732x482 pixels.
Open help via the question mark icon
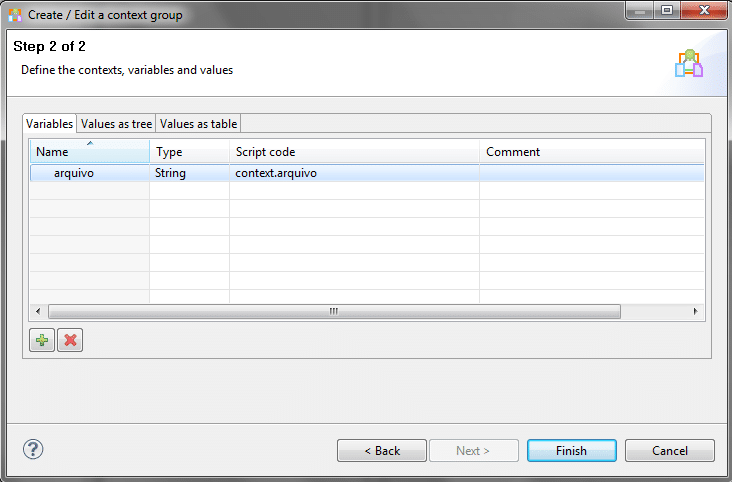[x=33, y=449]
